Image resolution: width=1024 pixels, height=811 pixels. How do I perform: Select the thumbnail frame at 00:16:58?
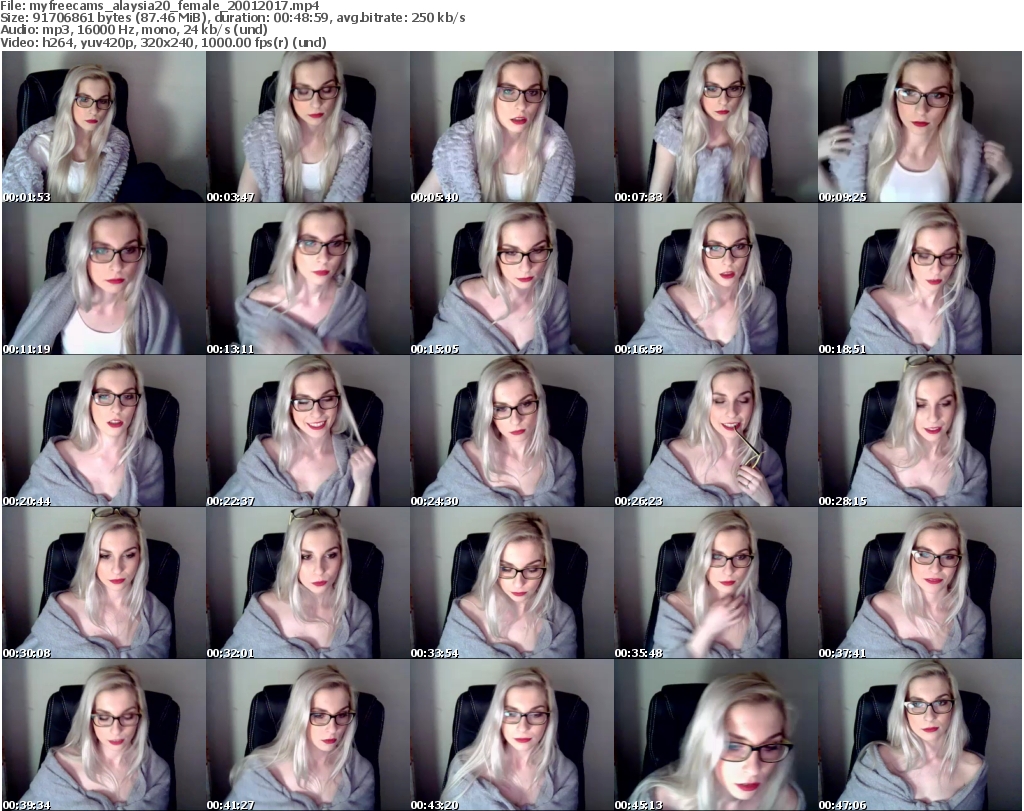coord(715,279)
